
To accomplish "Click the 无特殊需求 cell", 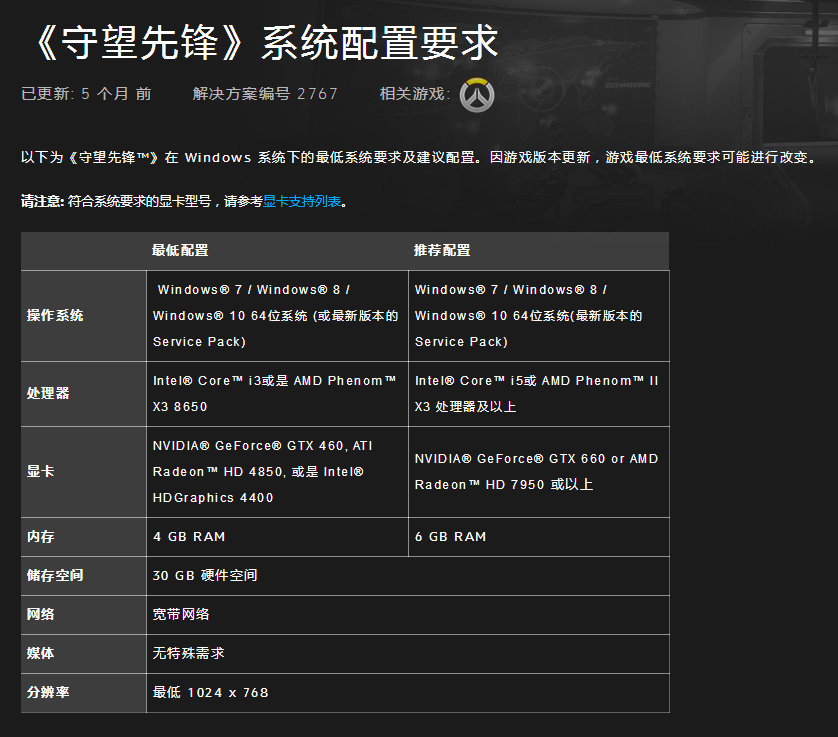I will pos(408,653).
